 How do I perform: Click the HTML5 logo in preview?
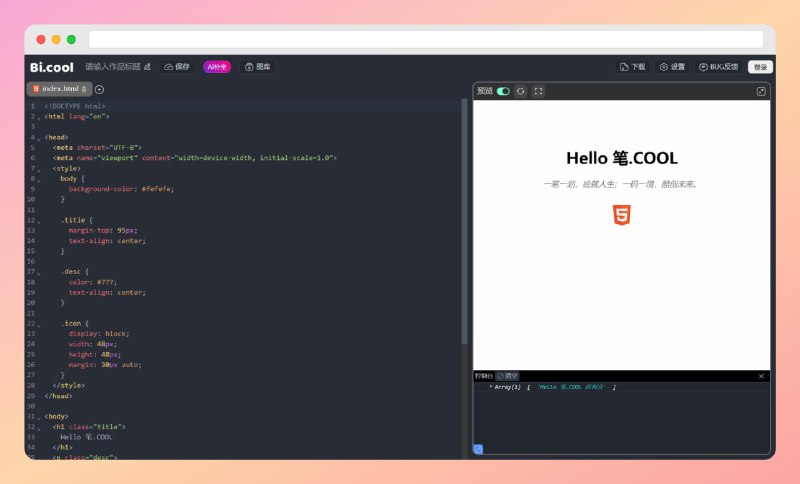622,215
